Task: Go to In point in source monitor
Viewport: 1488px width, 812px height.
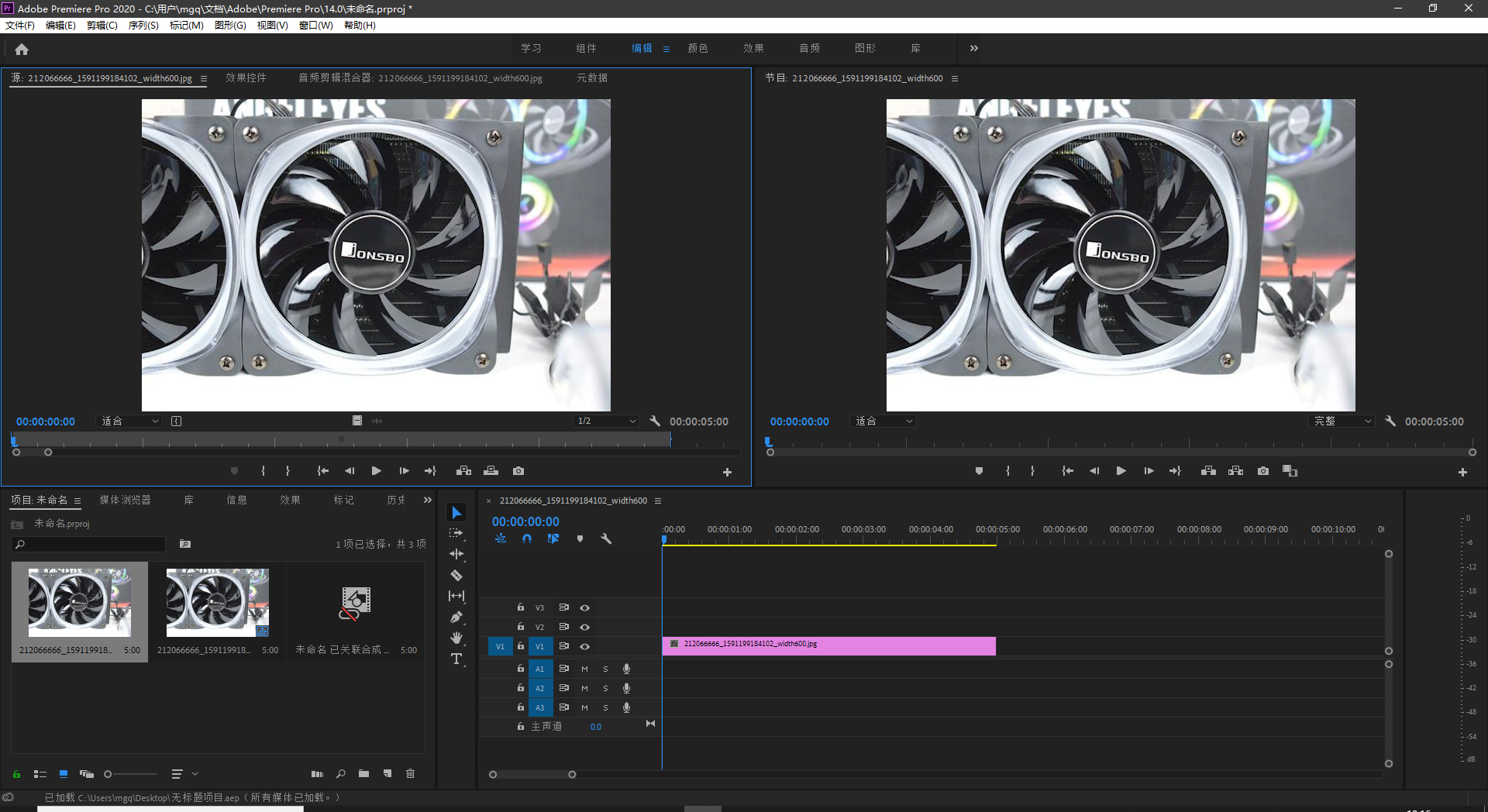Action: [x=322, y=471]
